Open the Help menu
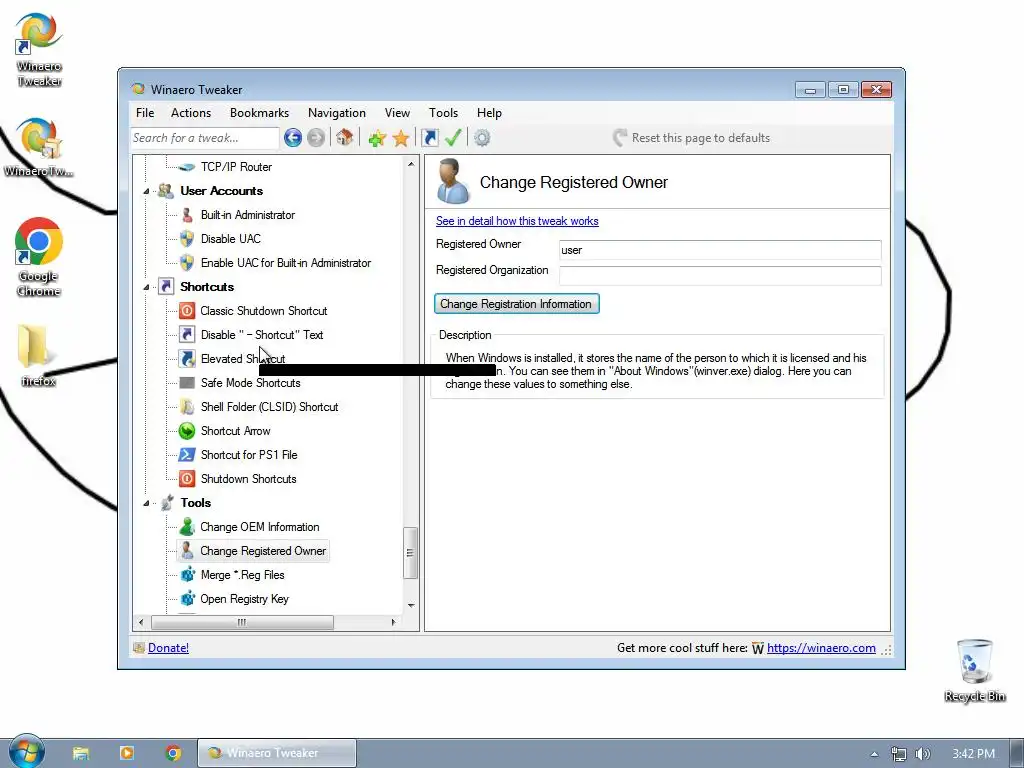1024x768 pixels. point(489,113)
